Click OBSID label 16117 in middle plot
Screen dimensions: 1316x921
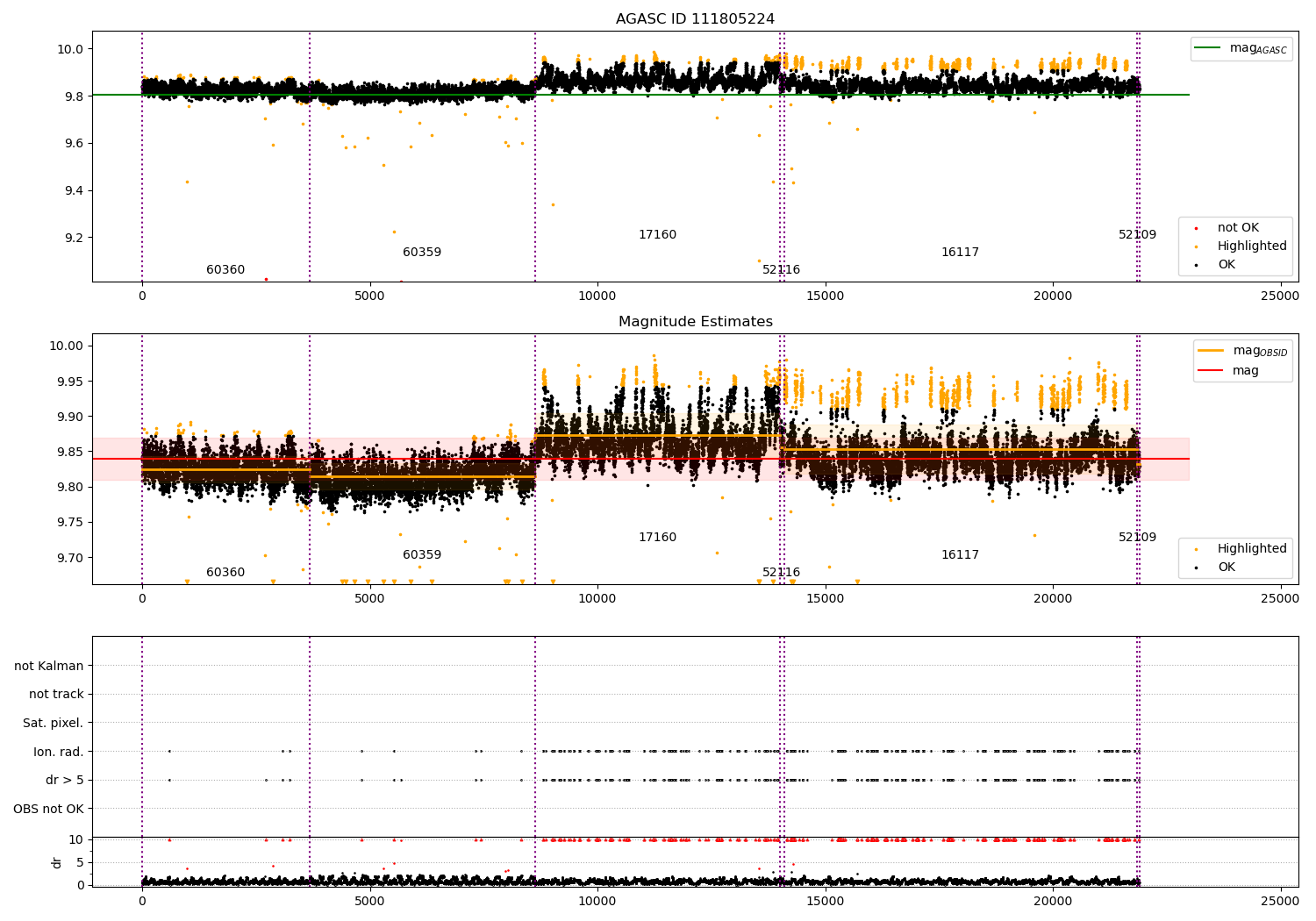click(x=960, y=555)
